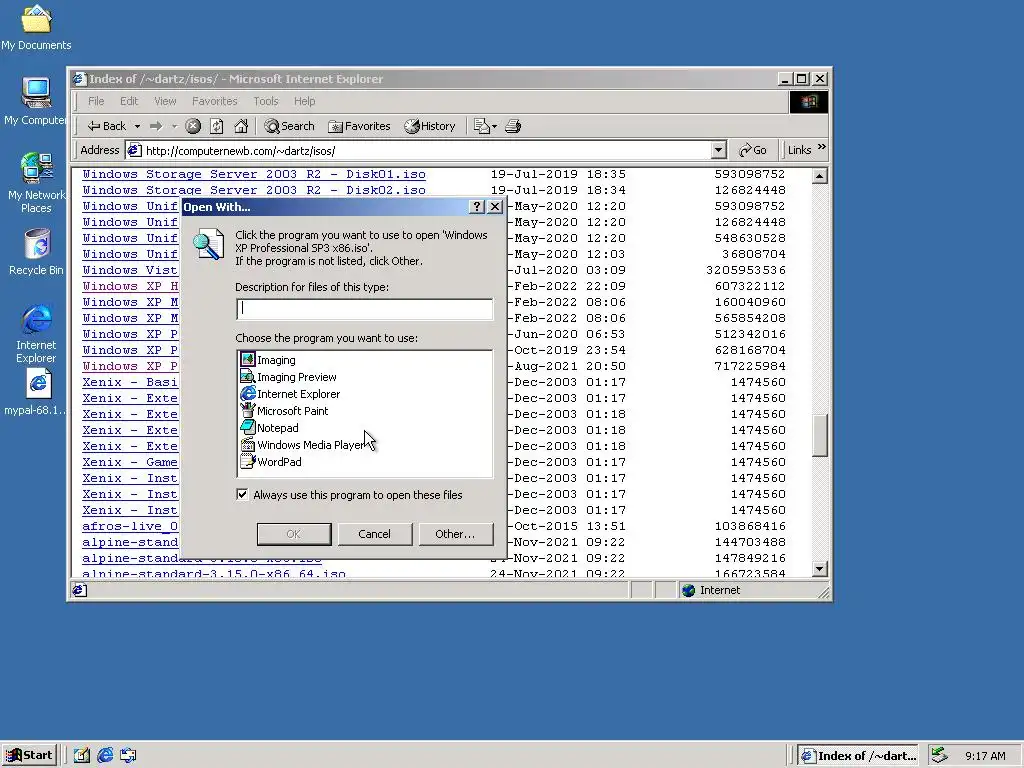1024x768 pixels.
Task: Click the Other... button
Action: pyautogui.click(x=455, y=534)
